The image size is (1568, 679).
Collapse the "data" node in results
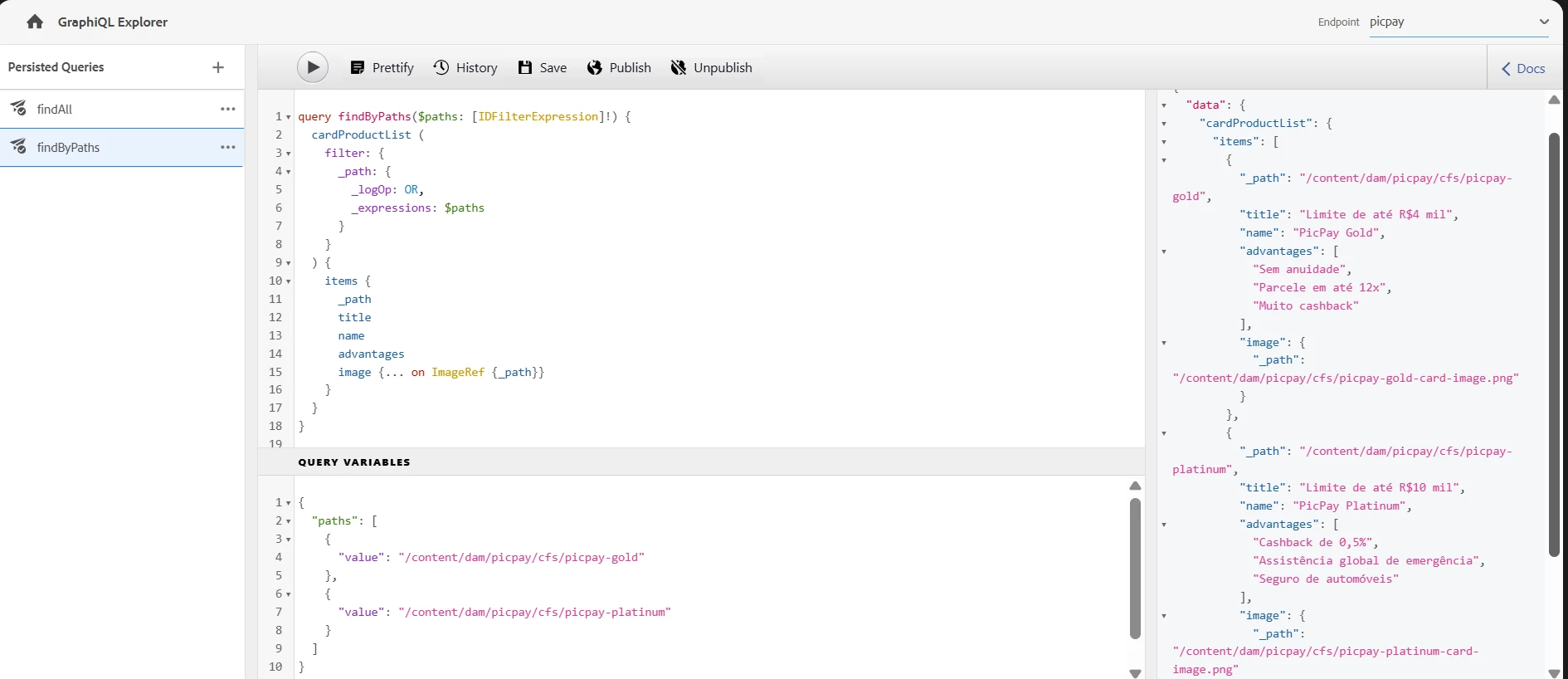tap(1164, 105)
